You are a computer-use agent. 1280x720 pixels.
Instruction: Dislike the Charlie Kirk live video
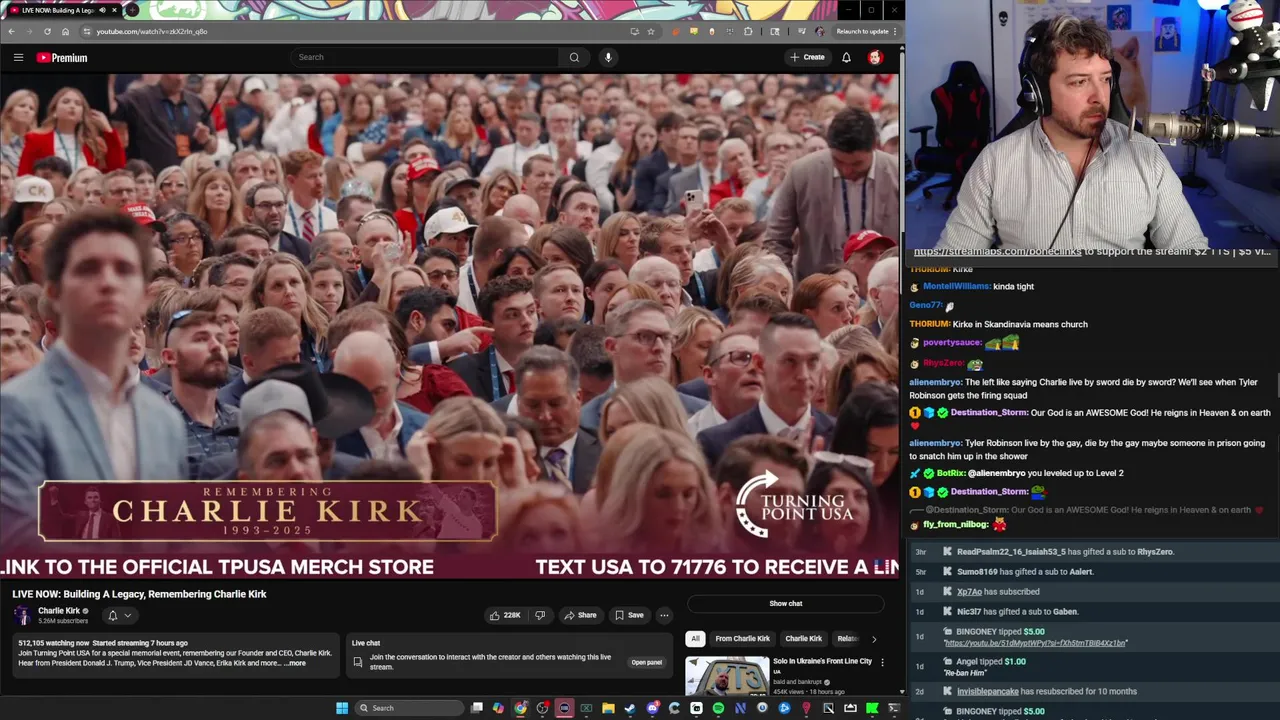click(540, 615)
